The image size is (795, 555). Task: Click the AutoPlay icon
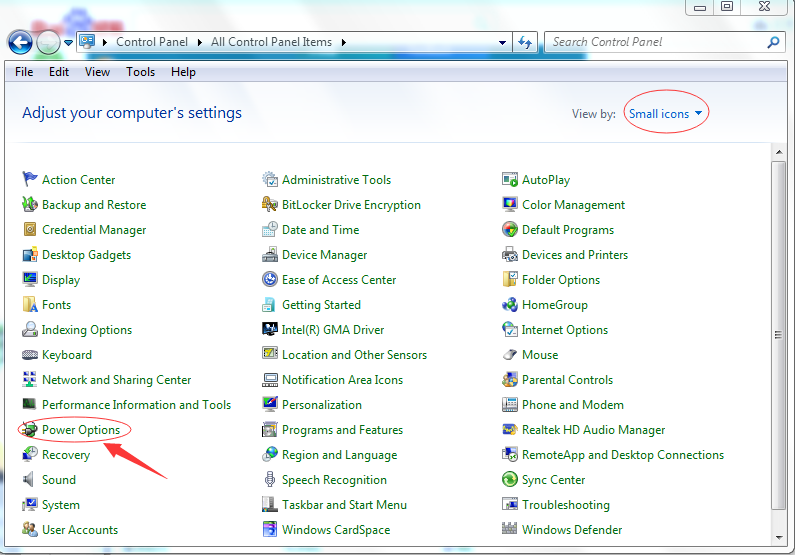(510, 179)
